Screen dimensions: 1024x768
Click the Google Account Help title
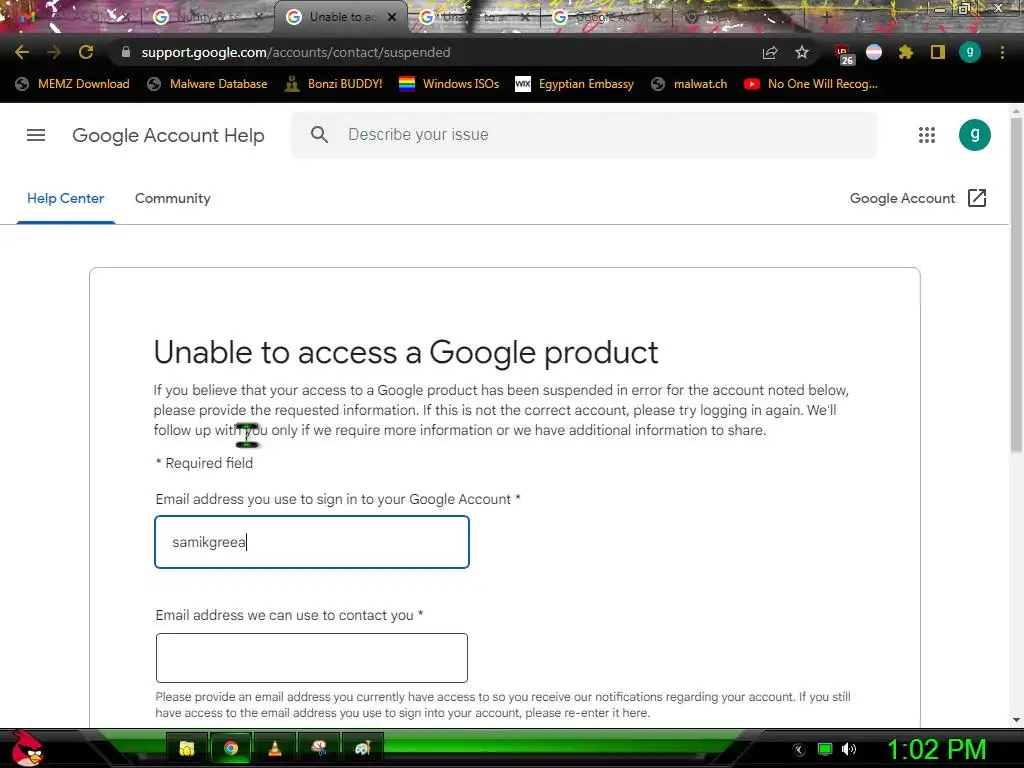(168, 135)
